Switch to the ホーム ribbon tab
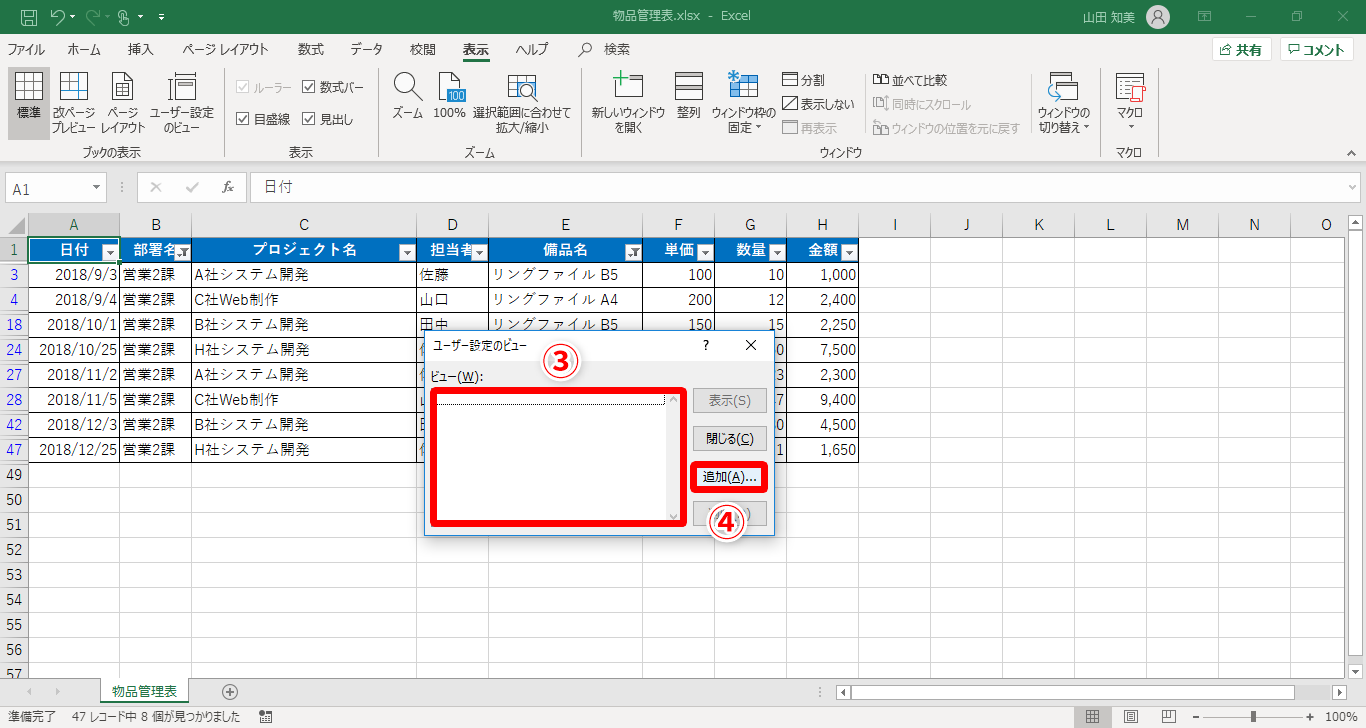Image resolution: width=1366 pixels, height=728 pixels. click(84, 49)
